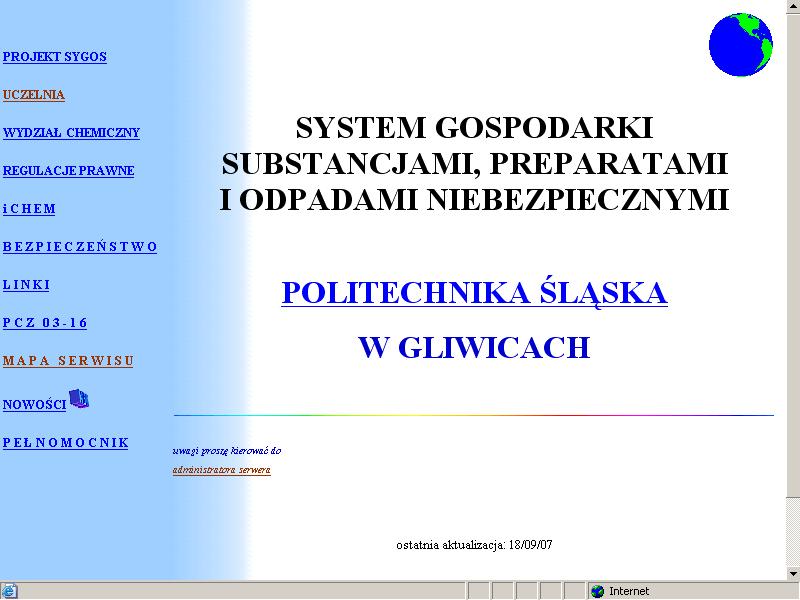Click the vertical scrollbar up arrow

(x=793, y=5)
